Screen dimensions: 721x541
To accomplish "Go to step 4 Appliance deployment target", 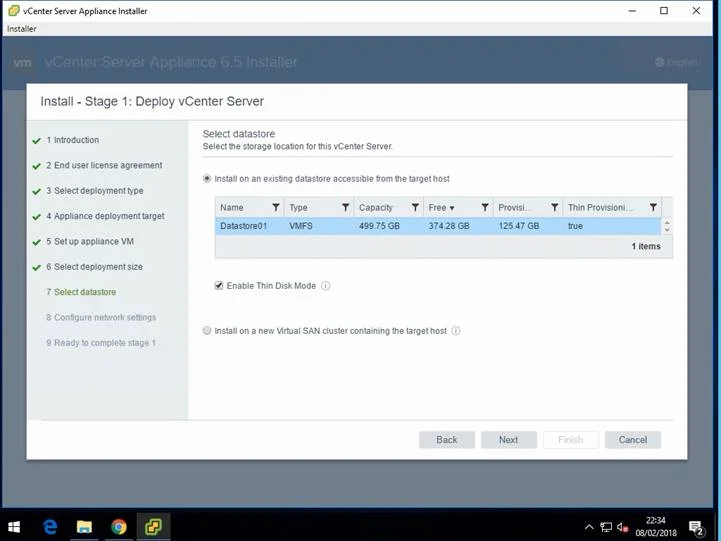I will [105, 216].
